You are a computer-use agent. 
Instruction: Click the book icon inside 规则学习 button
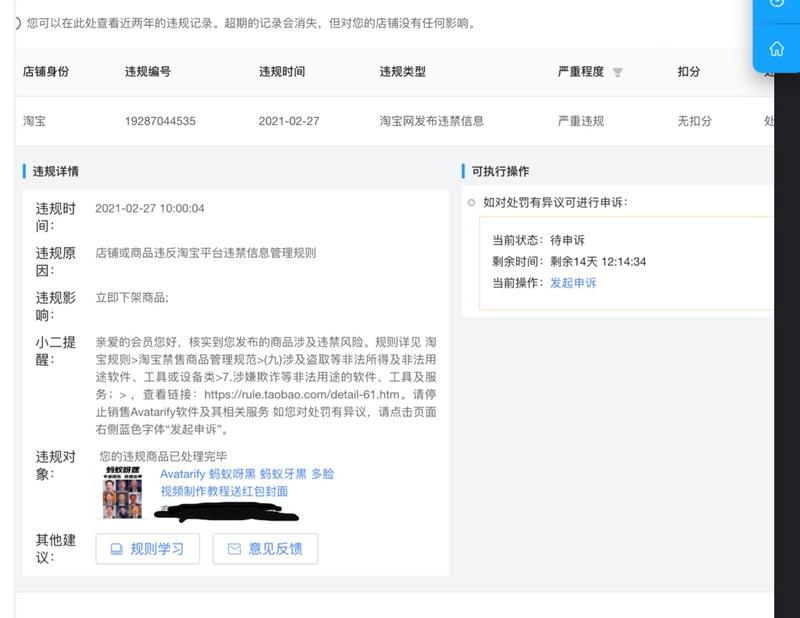(x=118, y=547)
